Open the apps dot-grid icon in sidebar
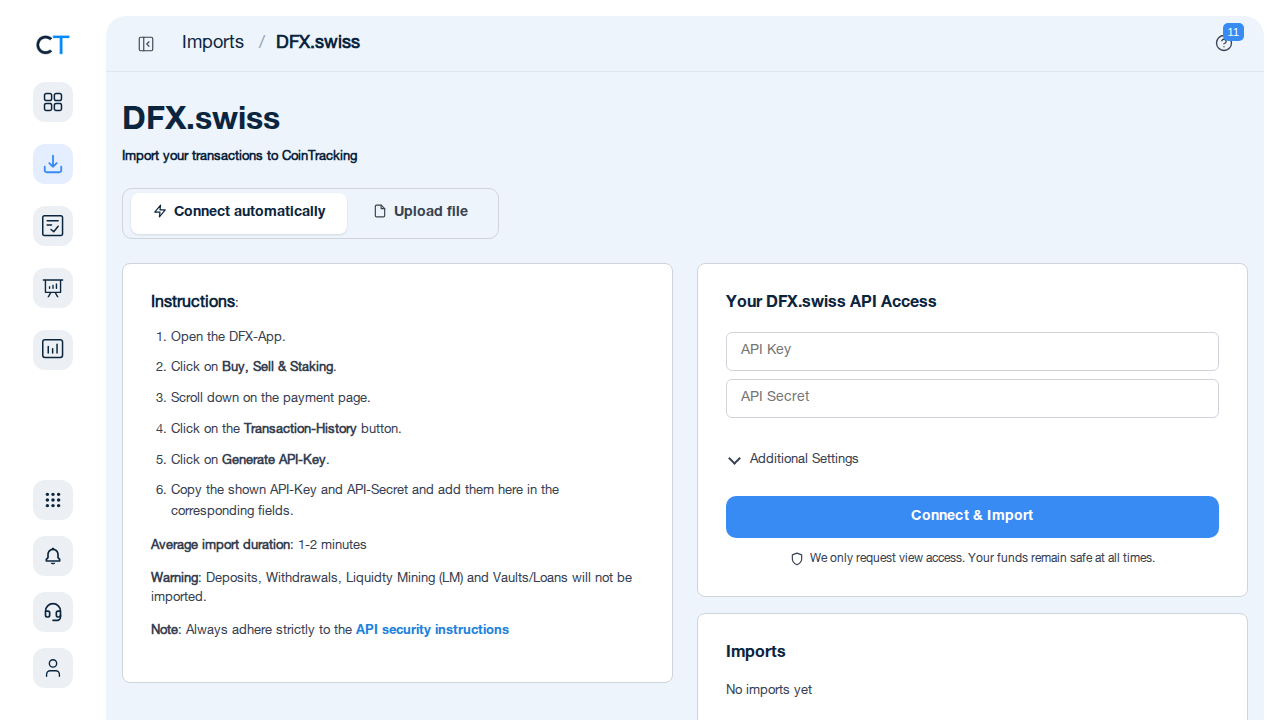This screenshot has width=1280, height=720. (x=53, y=500)
